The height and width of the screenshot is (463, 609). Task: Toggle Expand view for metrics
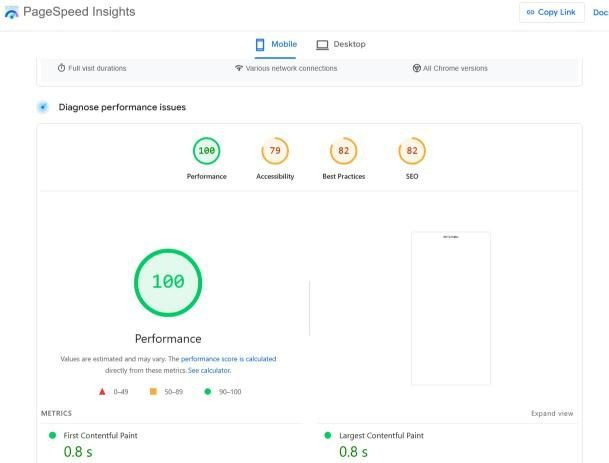point(552,413)
